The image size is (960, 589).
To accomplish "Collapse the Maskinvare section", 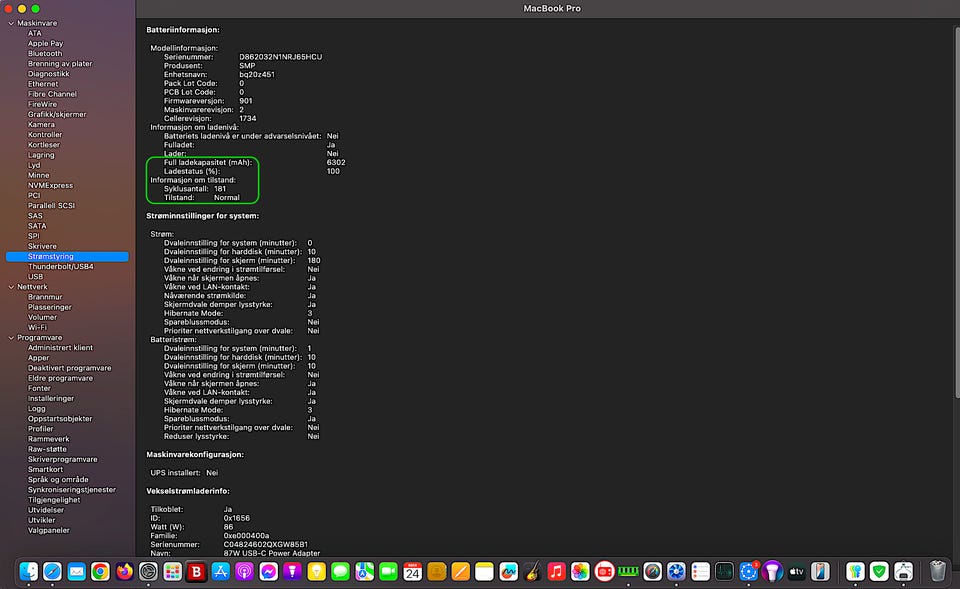I will click(x=10, y=23).
